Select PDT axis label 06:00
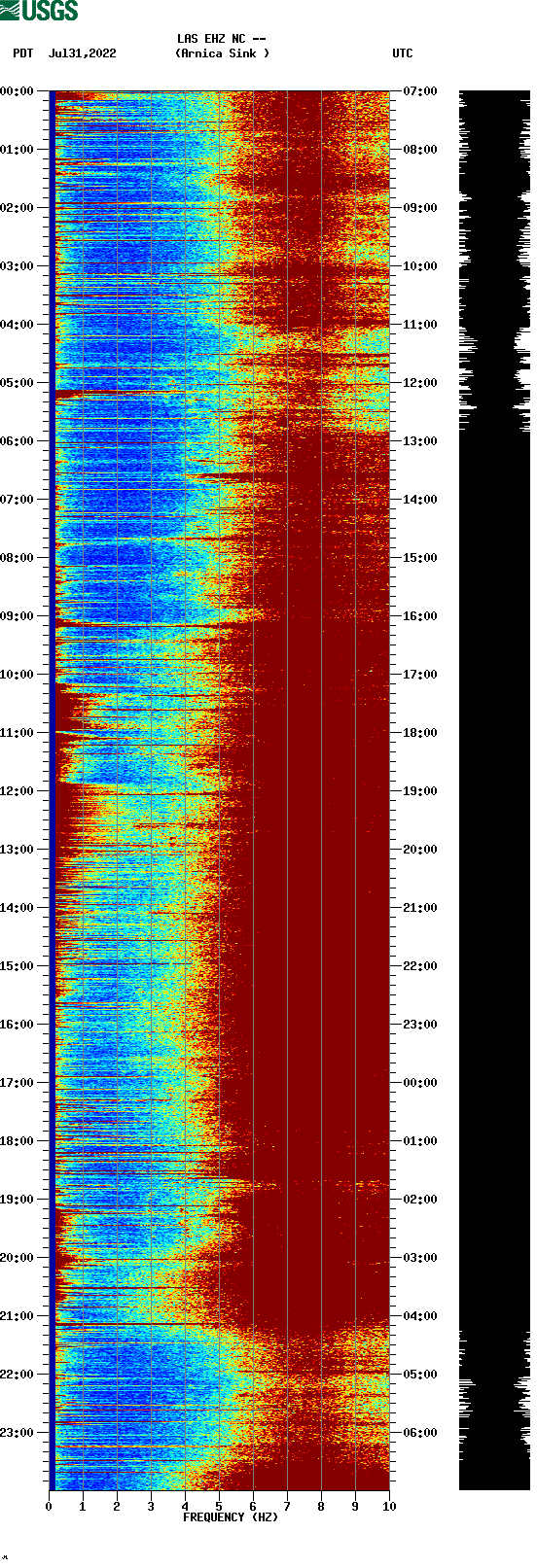This screenshot has width=537, height=1568. pyautogui.click(x=18, y=441)
